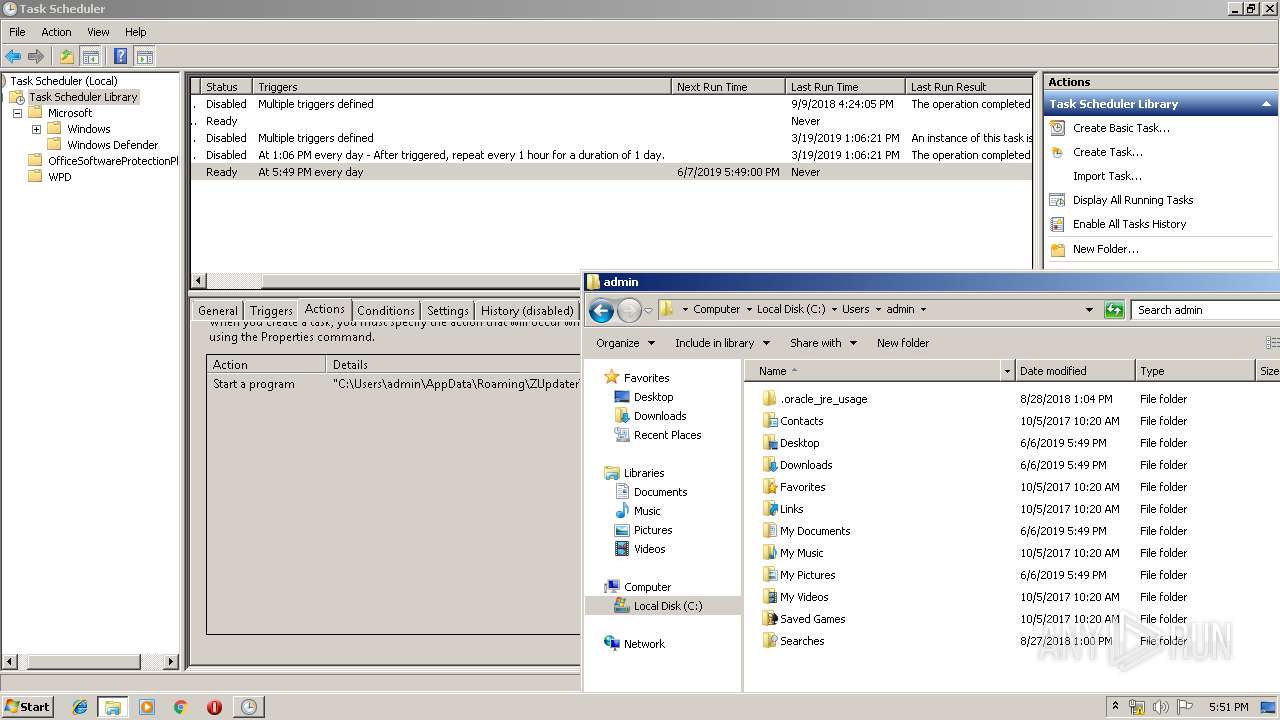Open the Organize dropdown in Explorer
The height and width of the screenshot is (720, 1280).
(625, 343)
